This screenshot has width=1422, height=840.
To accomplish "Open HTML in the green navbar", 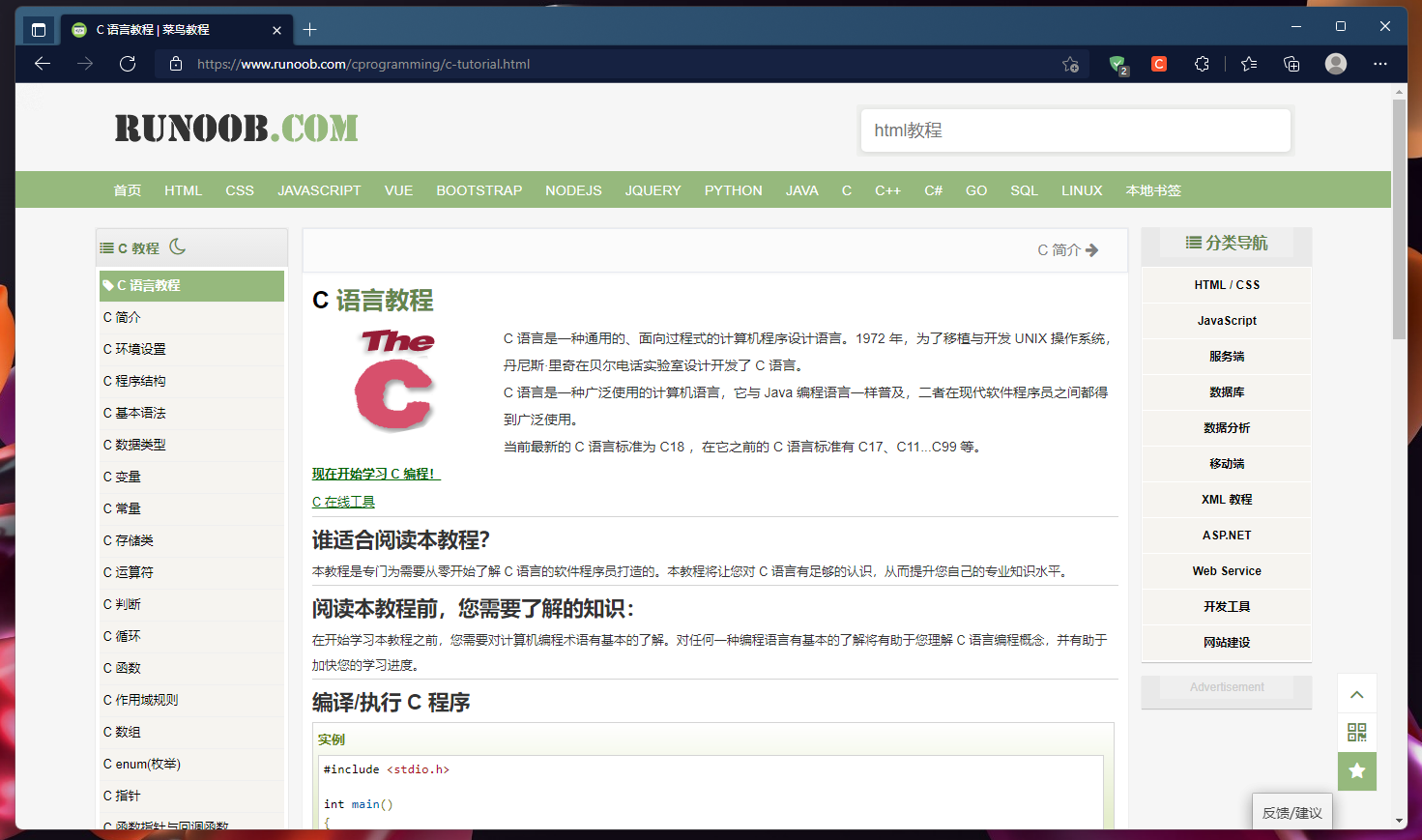I will [183, 190].
